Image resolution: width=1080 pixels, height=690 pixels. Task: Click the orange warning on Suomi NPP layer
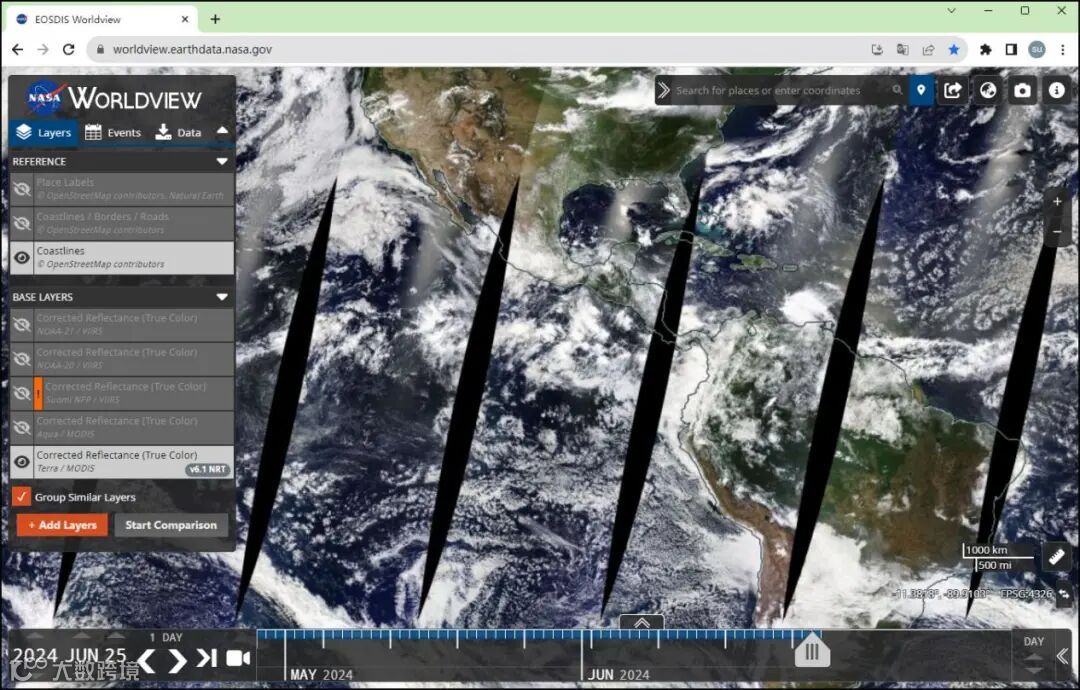pos(39,393)
